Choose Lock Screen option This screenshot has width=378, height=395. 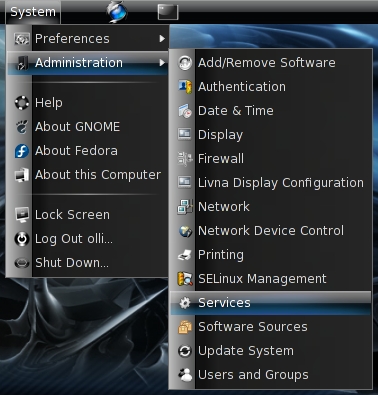[x=88, y=215]
